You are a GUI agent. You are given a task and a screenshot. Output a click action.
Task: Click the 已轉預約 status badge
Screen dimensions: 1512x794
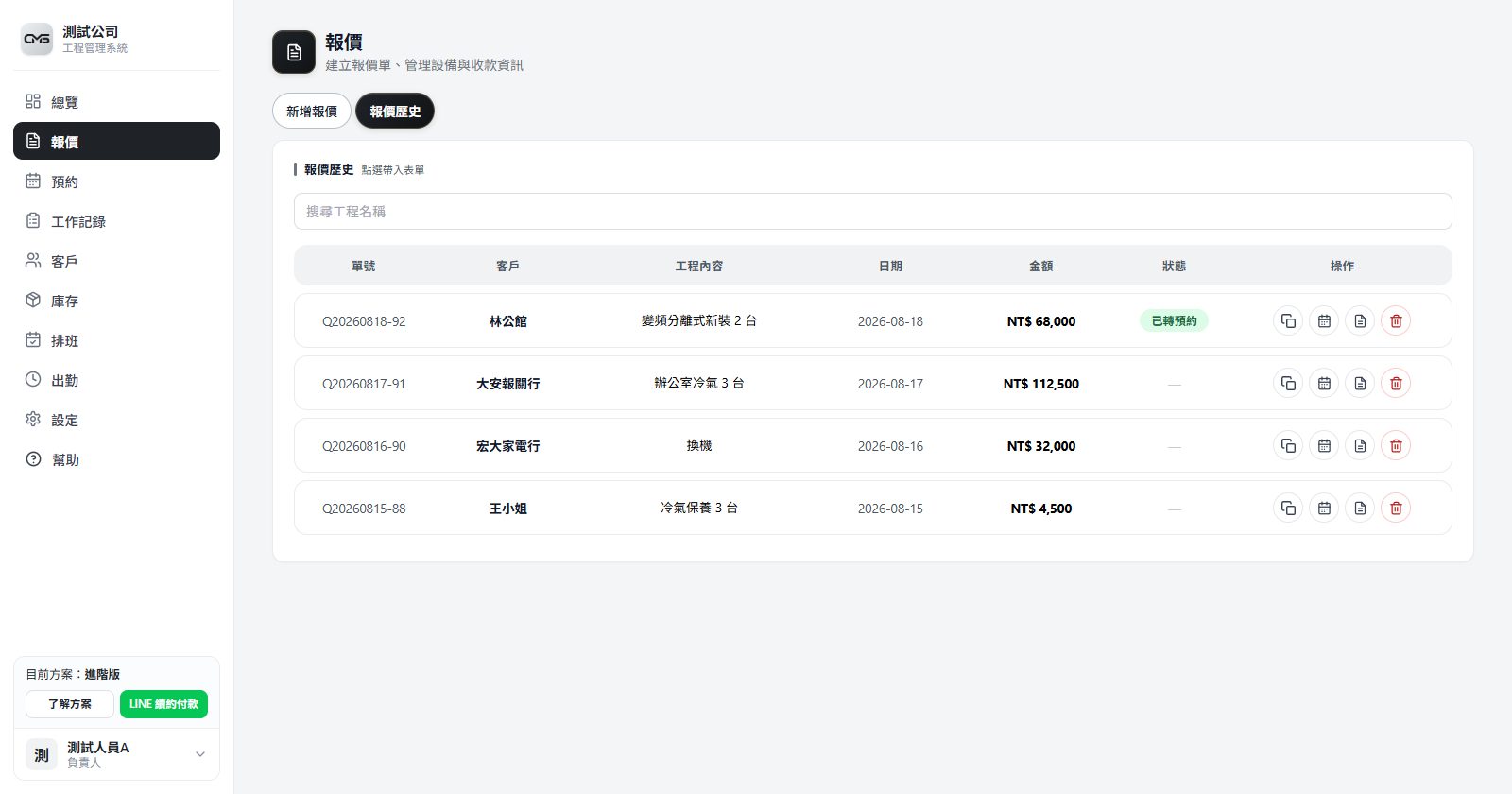[x=1174, y=321]
